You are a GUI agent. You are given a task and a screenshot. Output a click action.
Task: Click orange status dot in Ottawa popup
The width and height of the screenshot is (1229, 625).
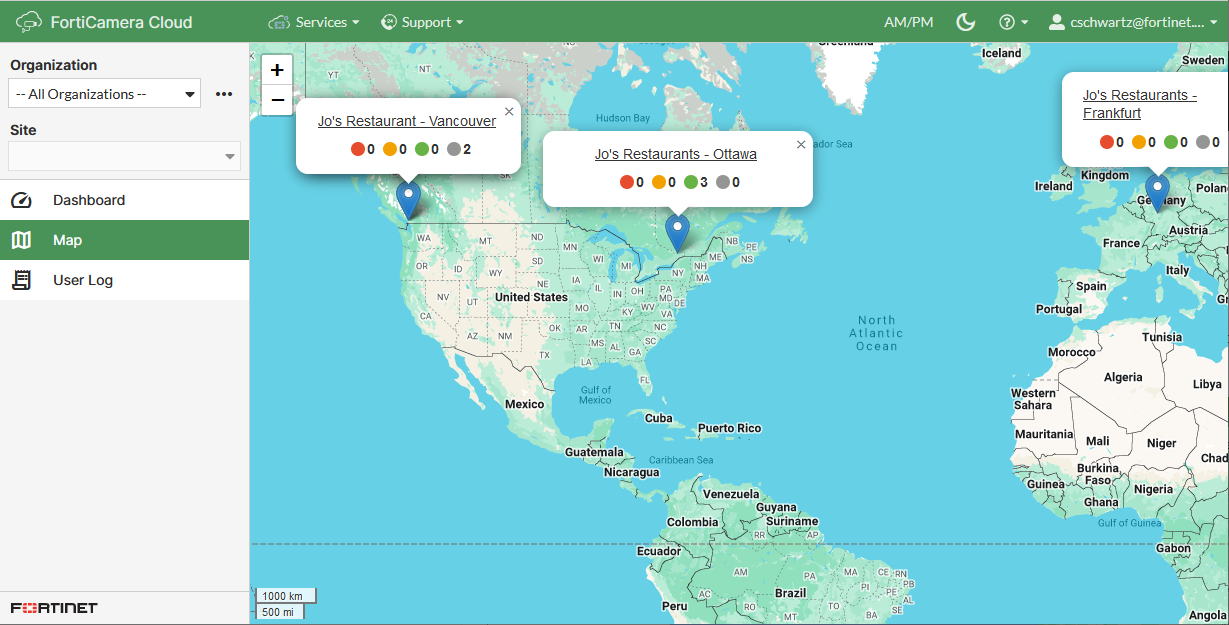tap(659, 182)
